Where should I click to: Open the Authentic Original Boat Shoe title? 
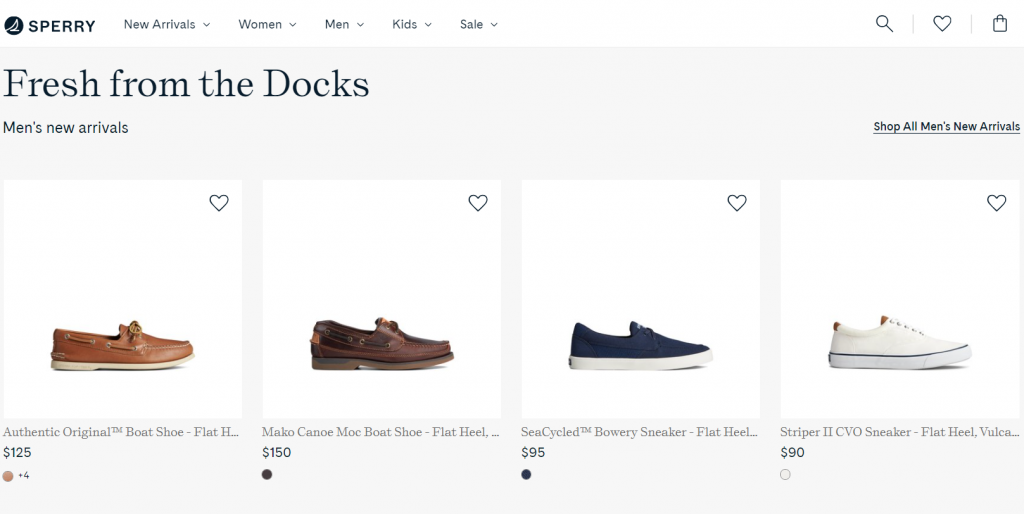121,432
